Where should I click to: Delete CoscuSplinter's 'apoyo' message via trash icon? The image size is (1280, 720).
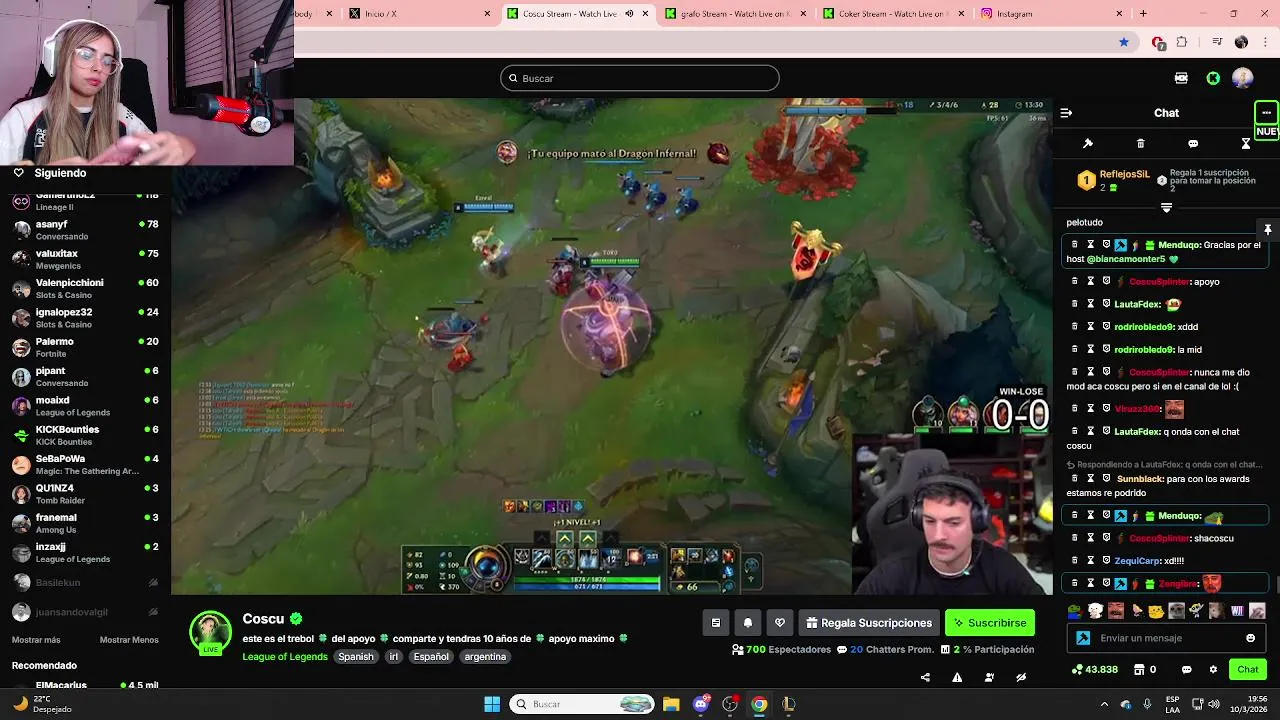(1075, 282)
